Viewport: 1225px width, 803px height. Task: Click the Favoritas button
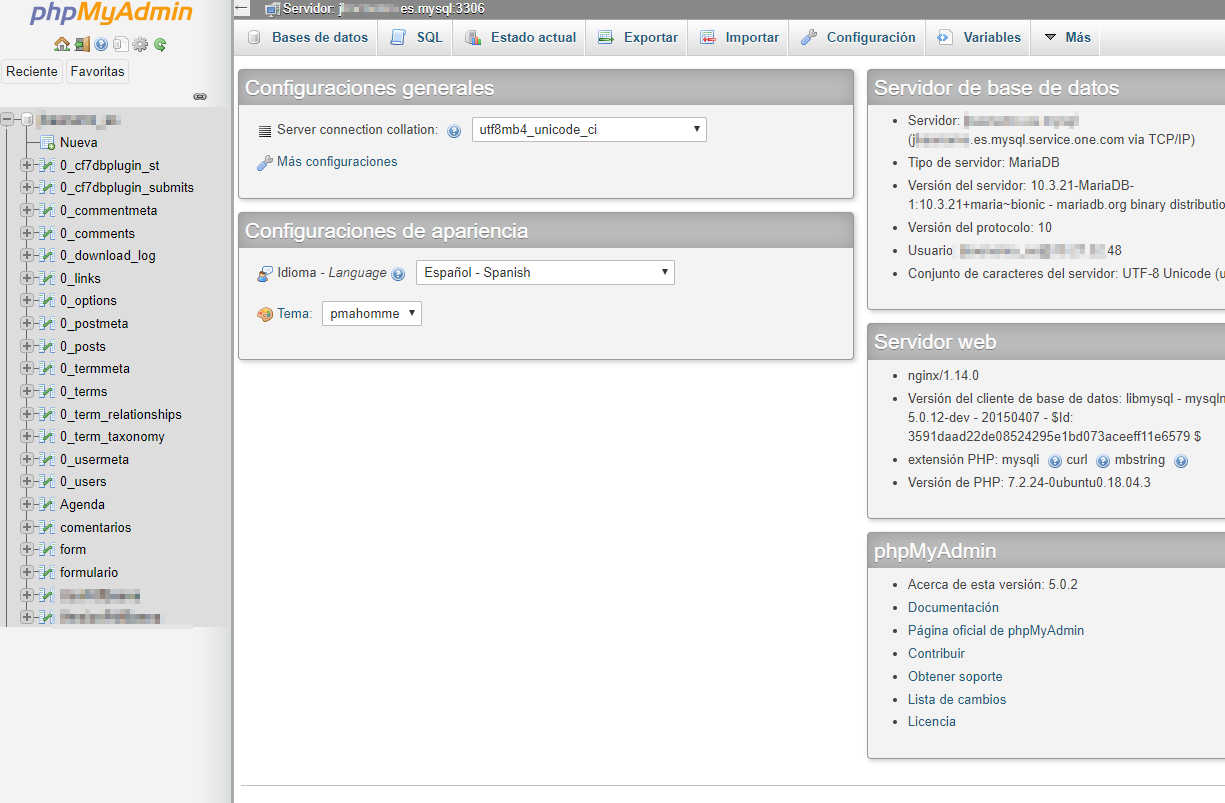pos(98,72)
